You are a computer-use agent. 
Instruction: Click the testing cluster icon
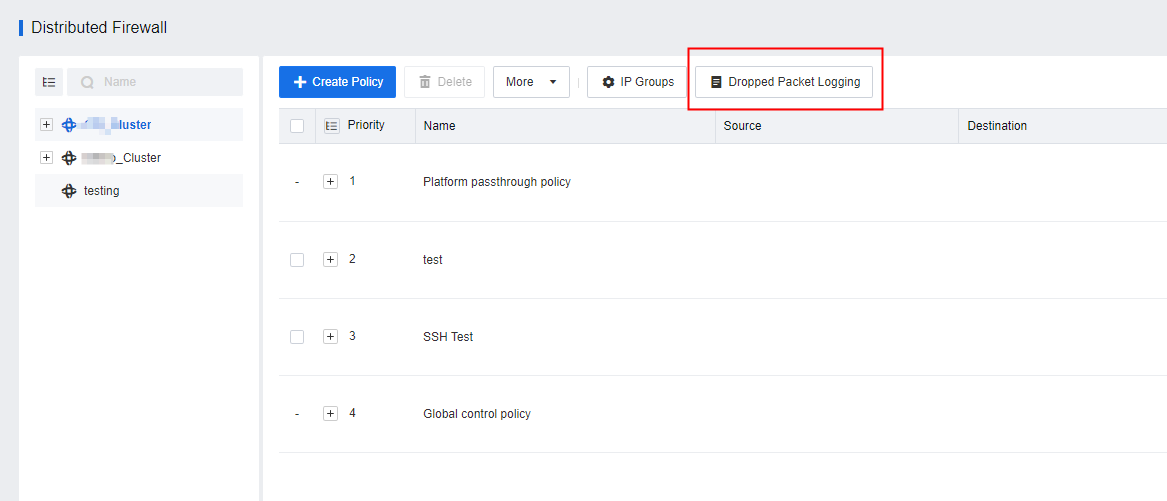point(69,191)
